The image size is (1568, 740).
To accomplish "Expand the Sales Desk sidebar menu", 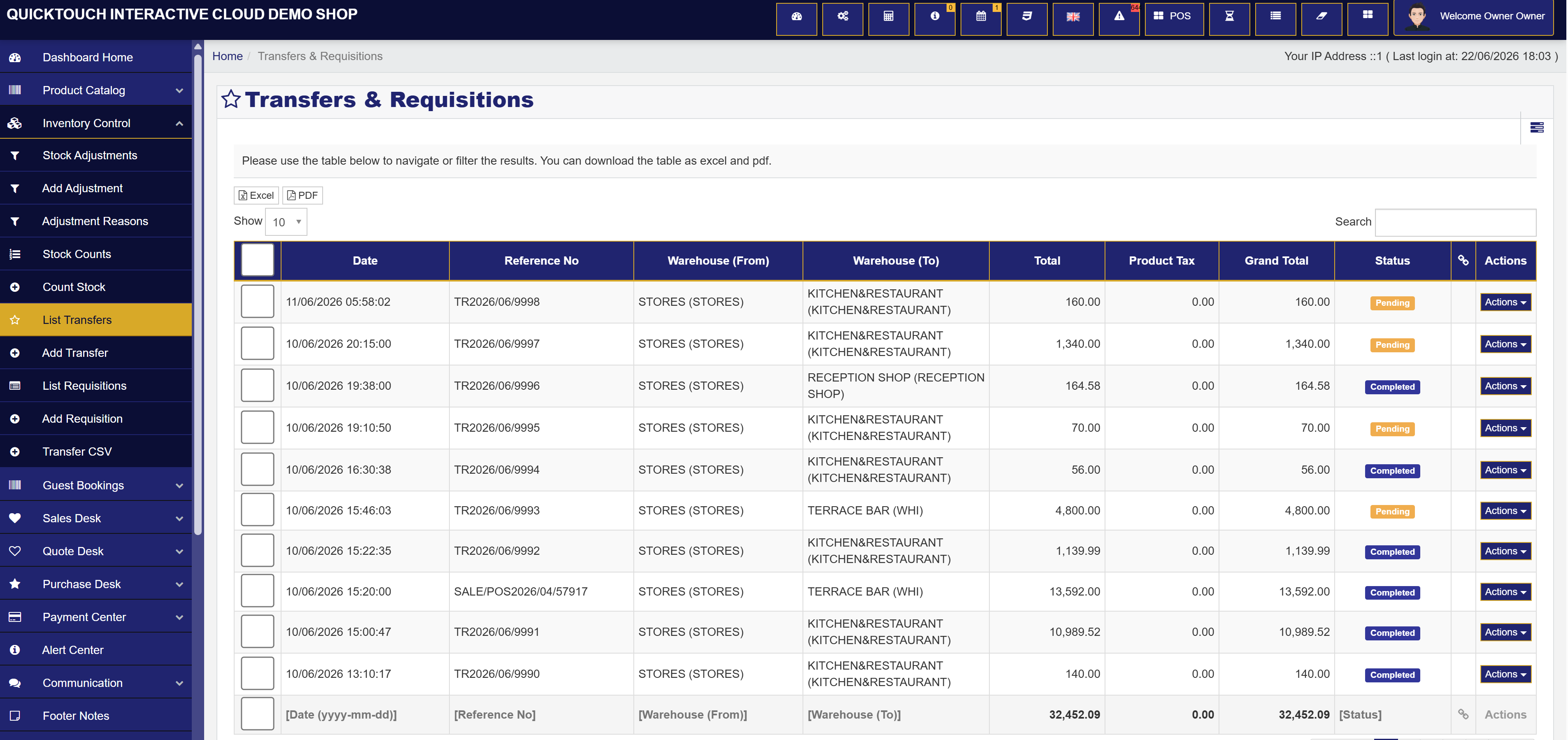I will 96,518.
